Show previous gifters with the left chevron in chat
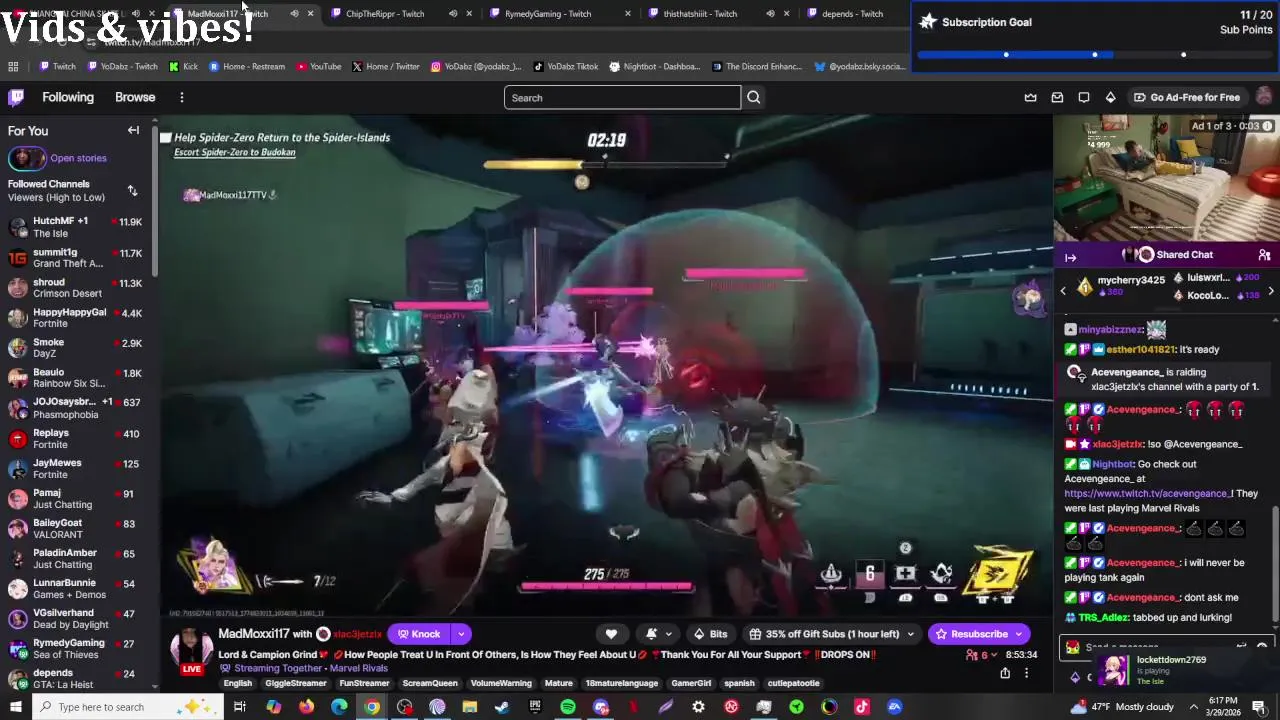This screenshot has width=1280, height=720. (1063, 290)
